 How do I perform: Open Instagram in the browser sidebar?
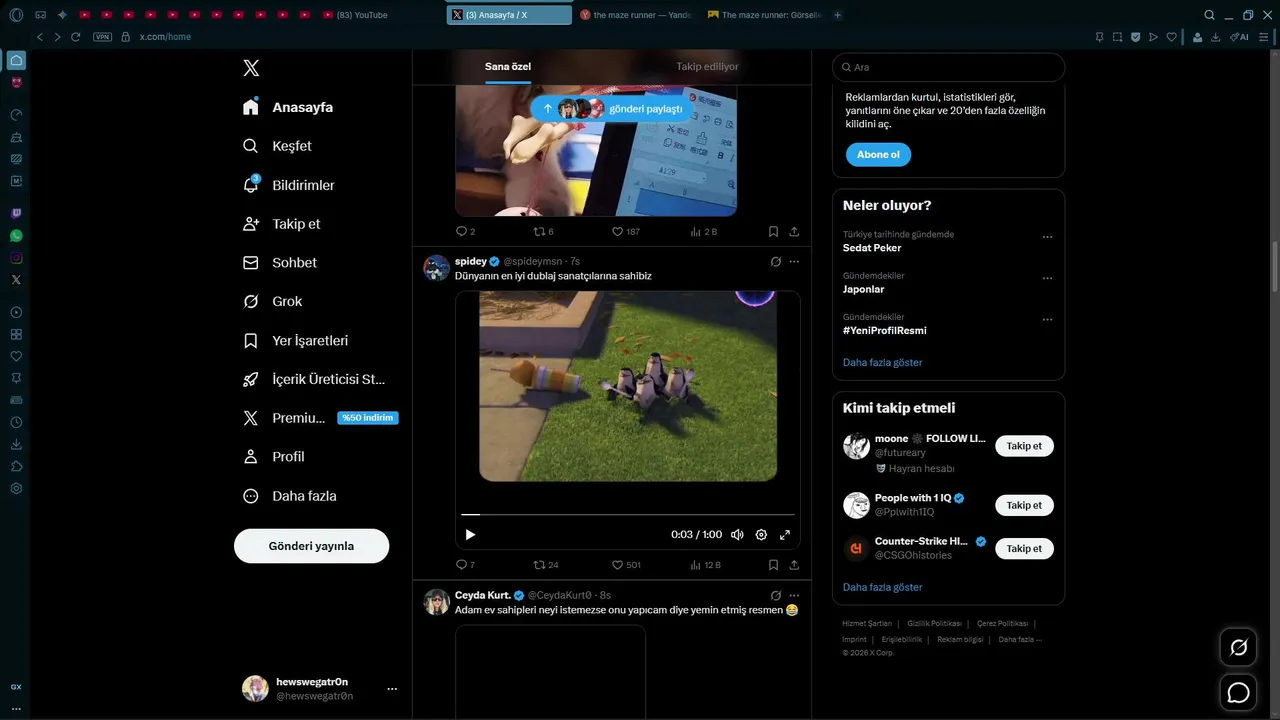pyautogui.click(x=16, y=258)
